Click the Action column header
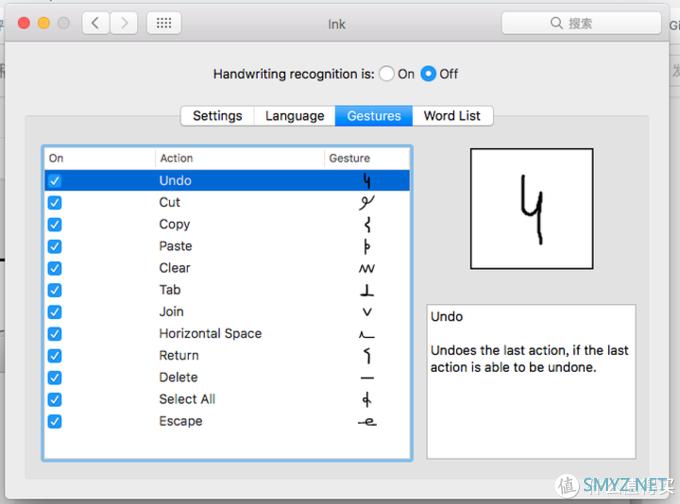The image size is (680, 504). [239, 158]
